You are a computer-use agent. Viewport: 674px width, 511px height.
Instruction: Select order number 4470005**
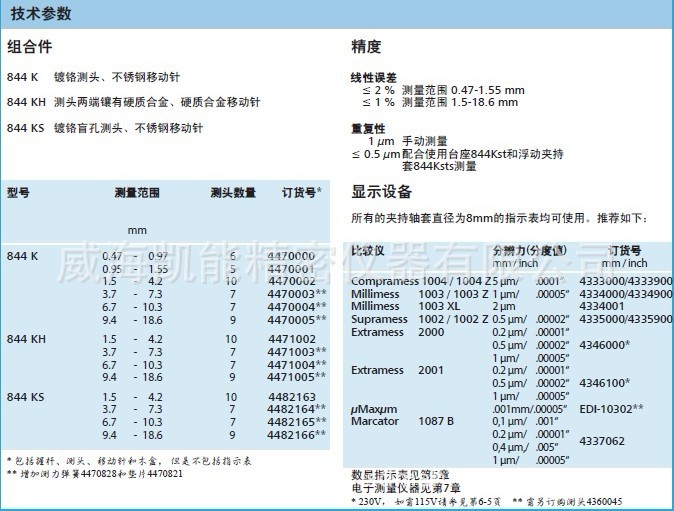click(x=297, y=320)
